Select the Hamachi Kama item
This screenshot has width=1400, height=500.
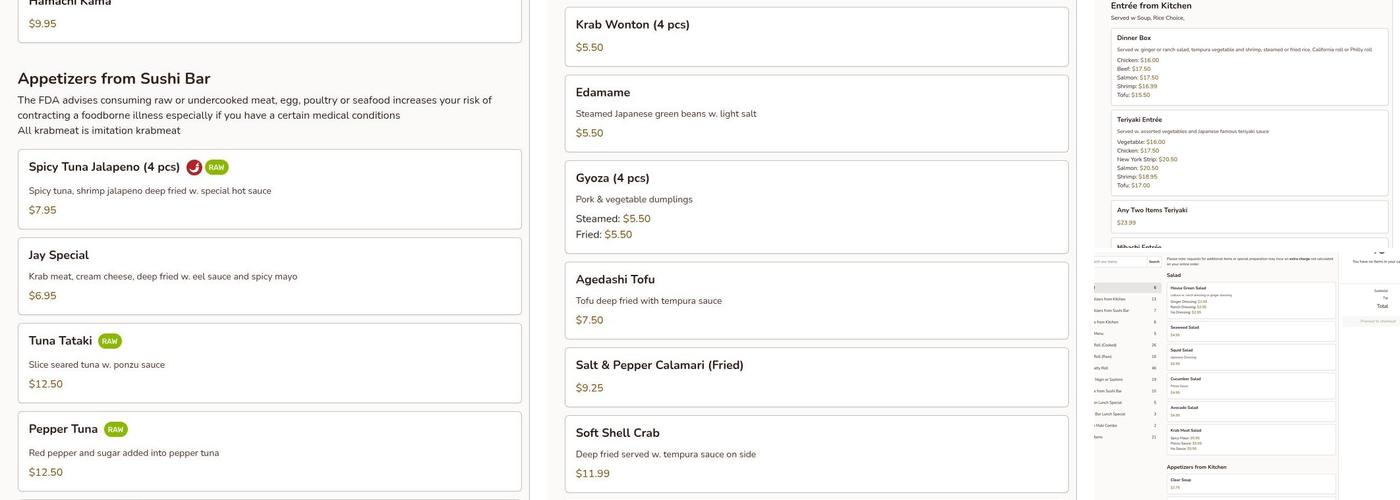(x=269, y=15)
